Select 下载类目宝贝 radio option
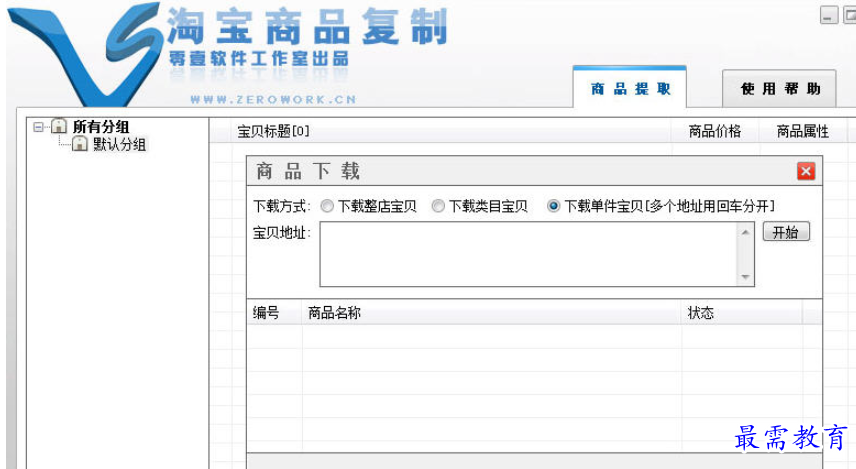This screenshot has width=856, height=469. point(438,206)
